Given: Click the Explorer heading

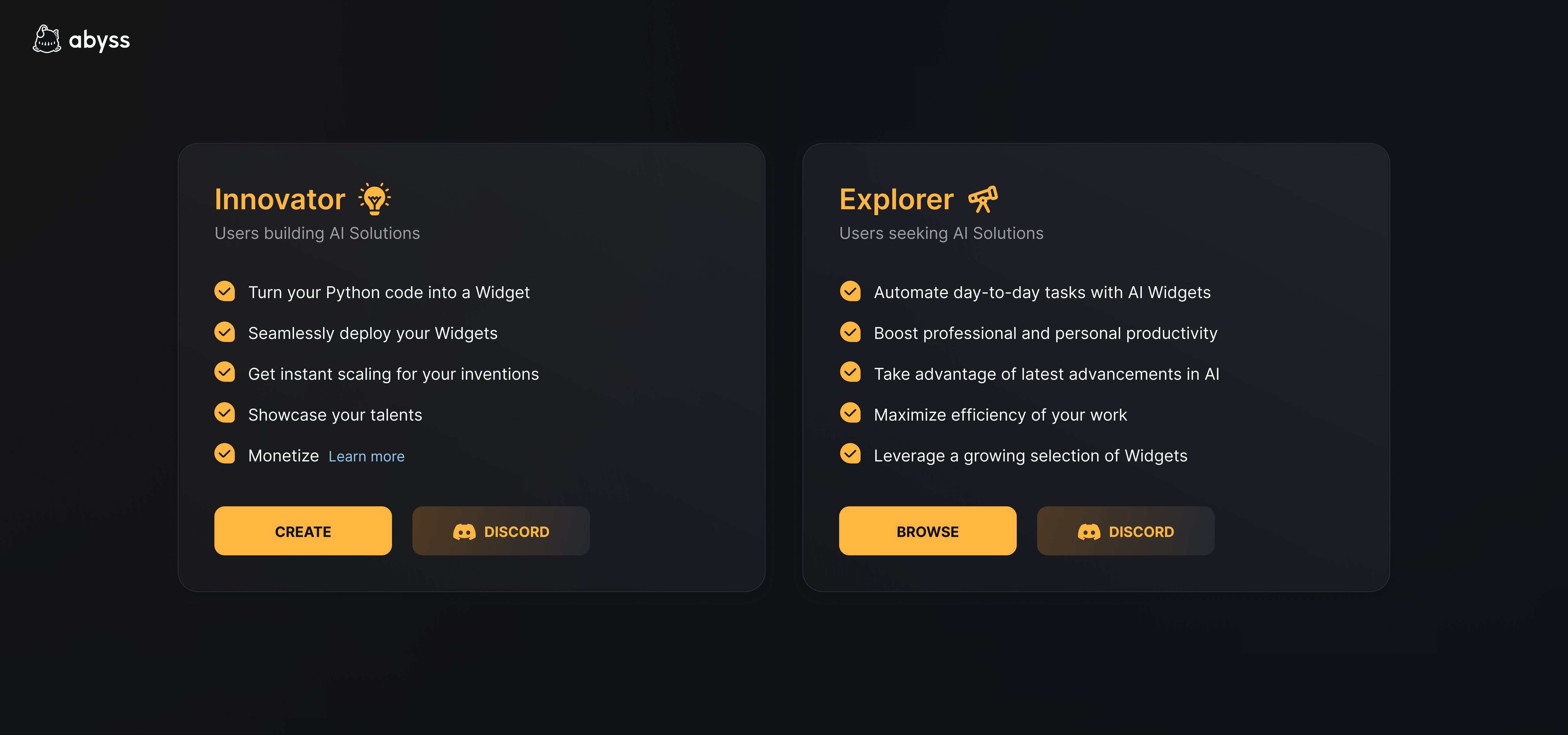Looking at the screenshot, I should click(x=897, y=200).
